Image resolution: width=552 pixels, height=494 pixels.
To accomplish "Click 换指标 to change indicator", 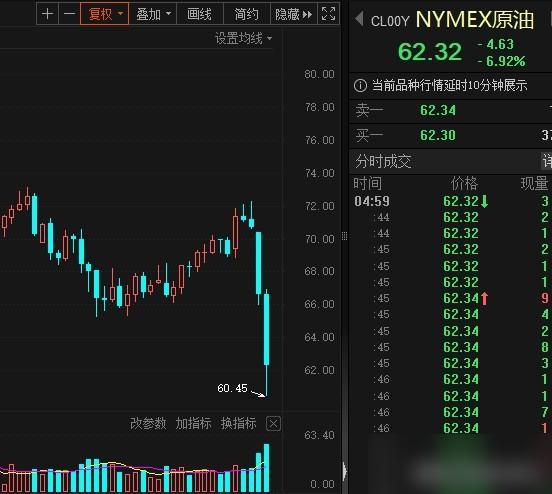I will [x=238, y=423].
